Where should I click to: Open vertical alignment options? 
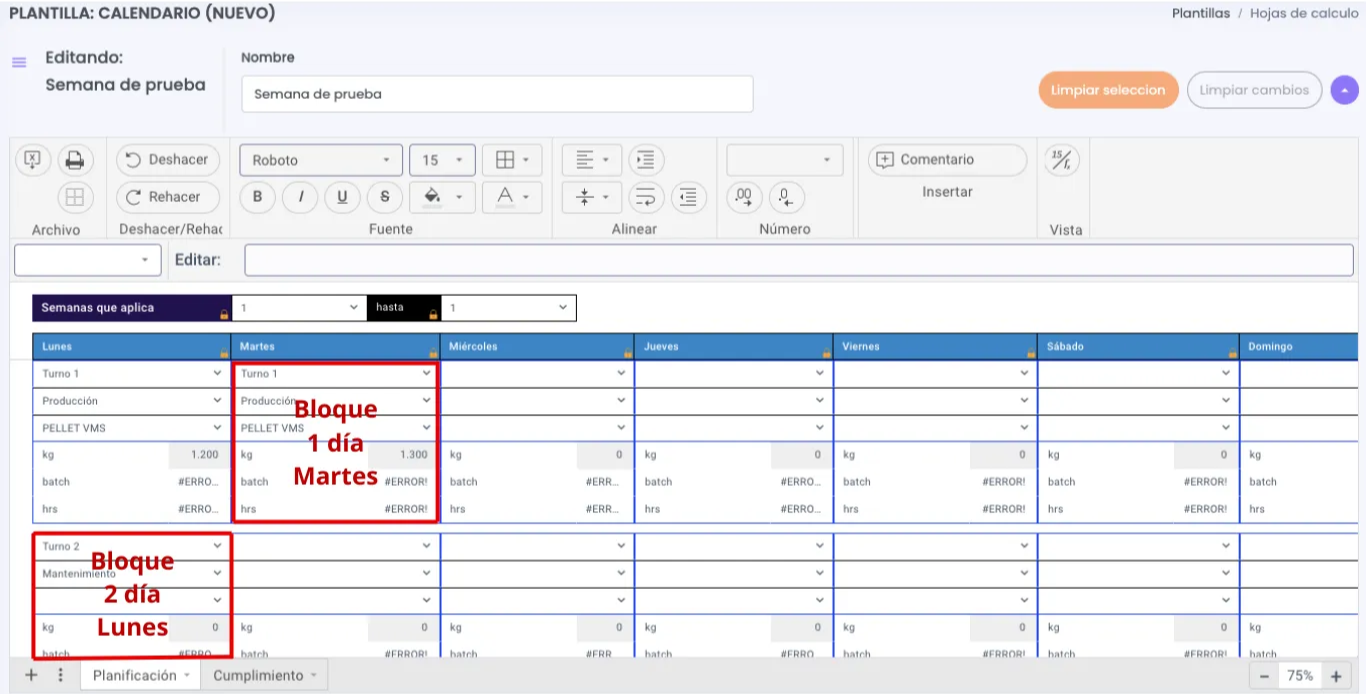[592, 197]
